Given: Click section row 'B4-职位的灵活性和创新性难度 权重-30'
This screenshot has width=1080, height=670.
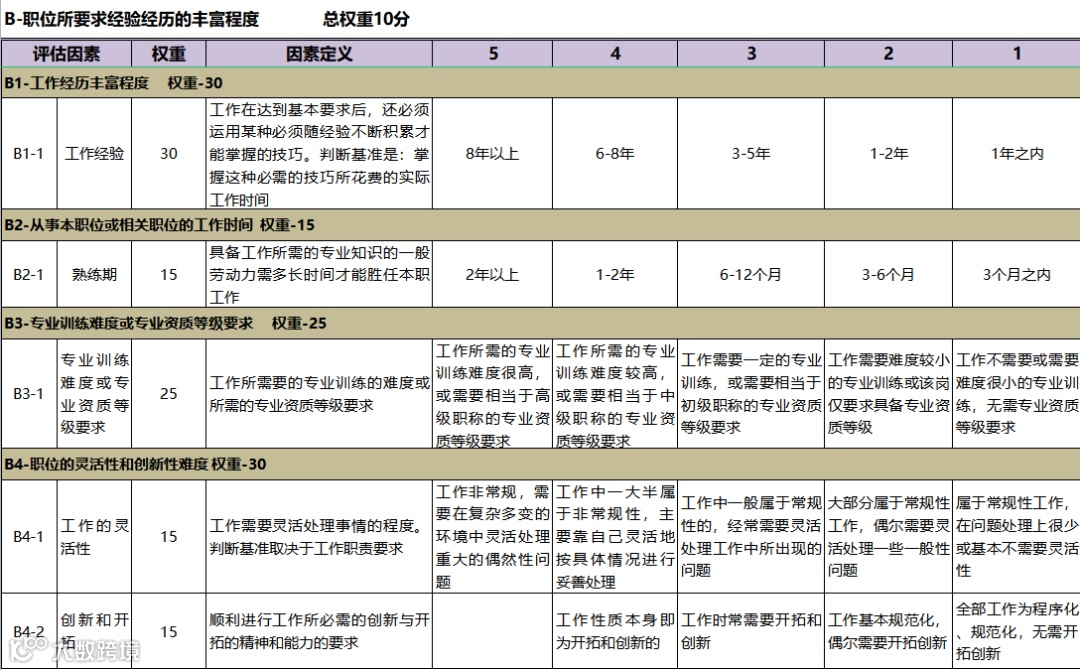Looking at the screenshot, I should [x=541, y=464].
